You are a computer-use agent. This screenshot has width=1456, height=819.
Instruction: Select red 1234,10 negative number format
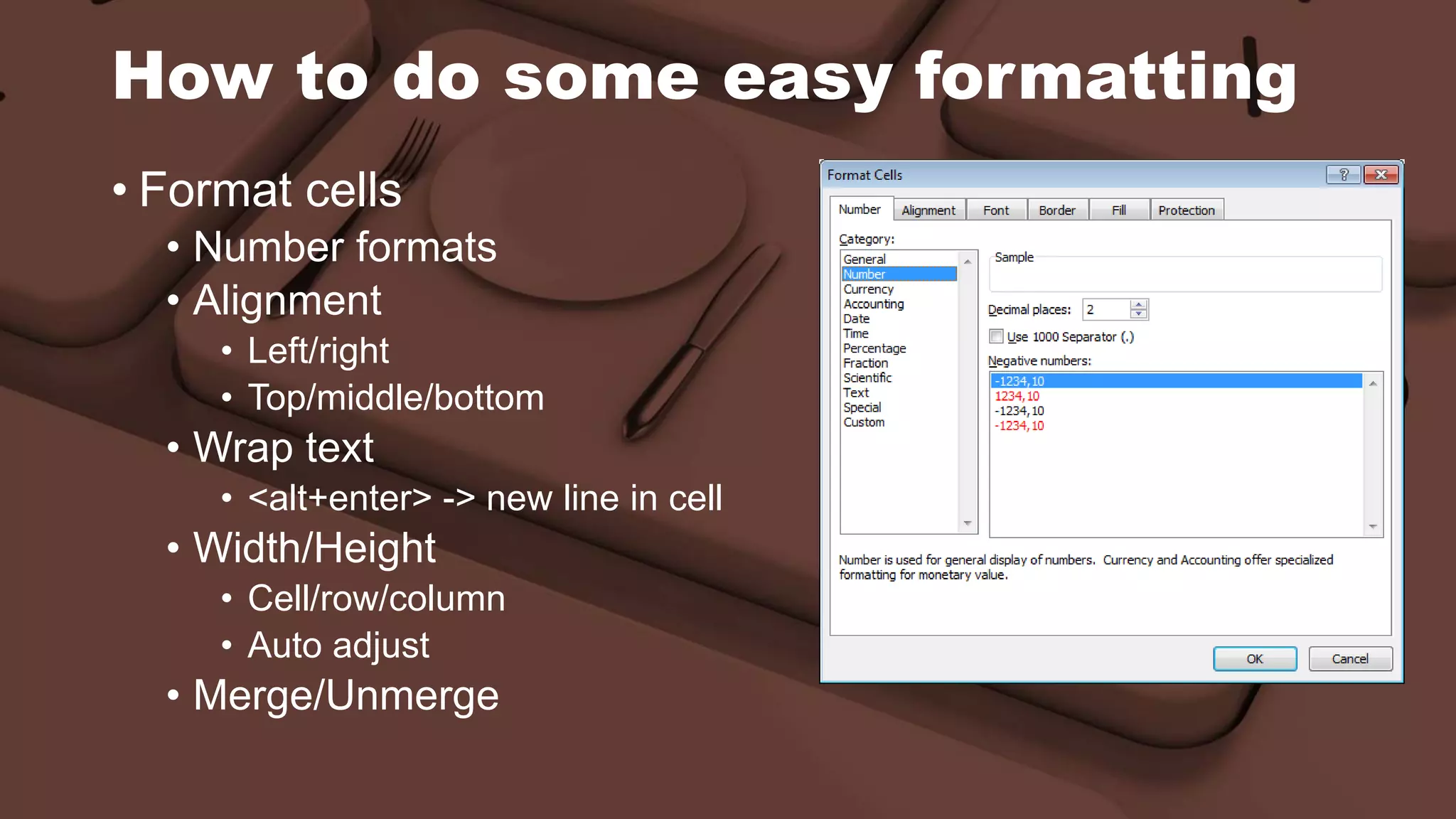tap(1017, 396)
